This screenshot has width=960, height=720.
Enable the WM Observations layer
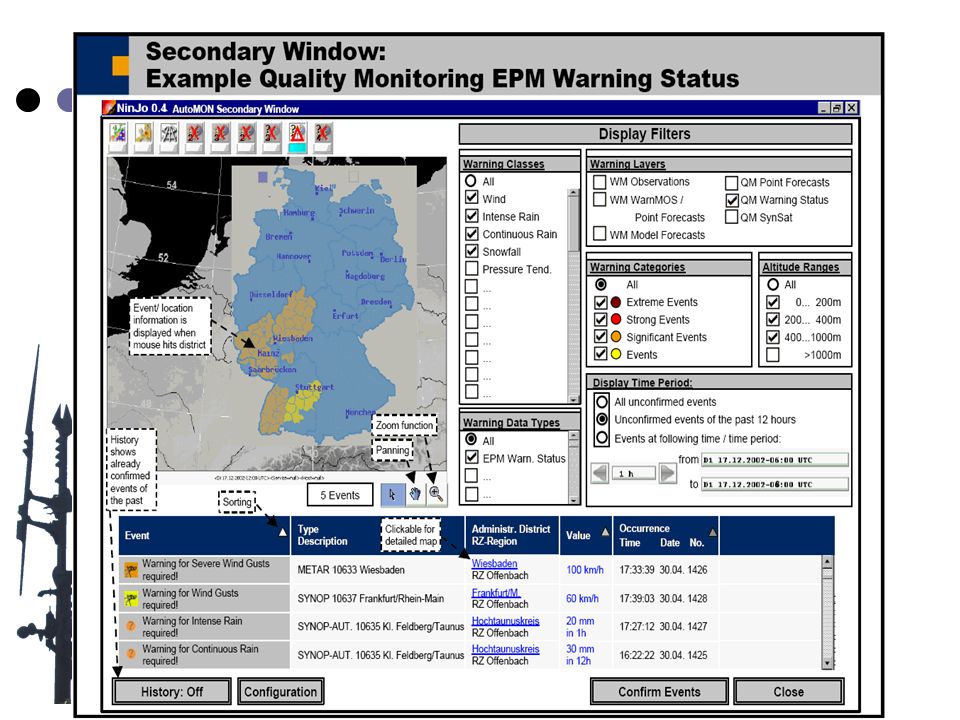600,182
